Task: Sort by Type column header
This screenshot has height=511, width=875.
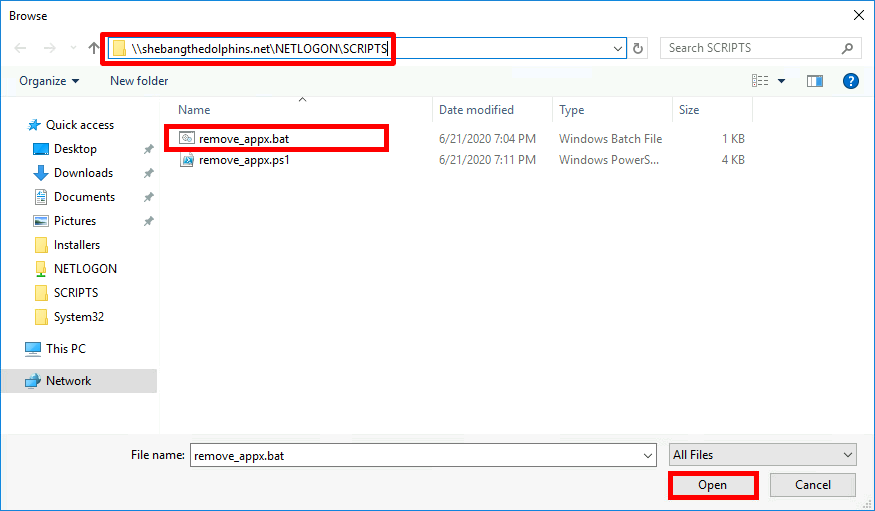Action: coord(571,110)
